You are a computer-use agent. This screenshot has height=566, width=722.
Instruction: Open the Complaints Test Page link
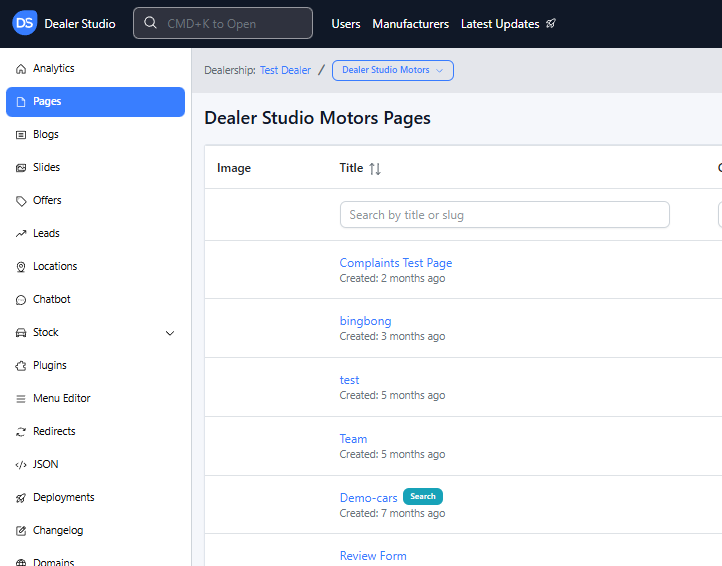point(395,263)
